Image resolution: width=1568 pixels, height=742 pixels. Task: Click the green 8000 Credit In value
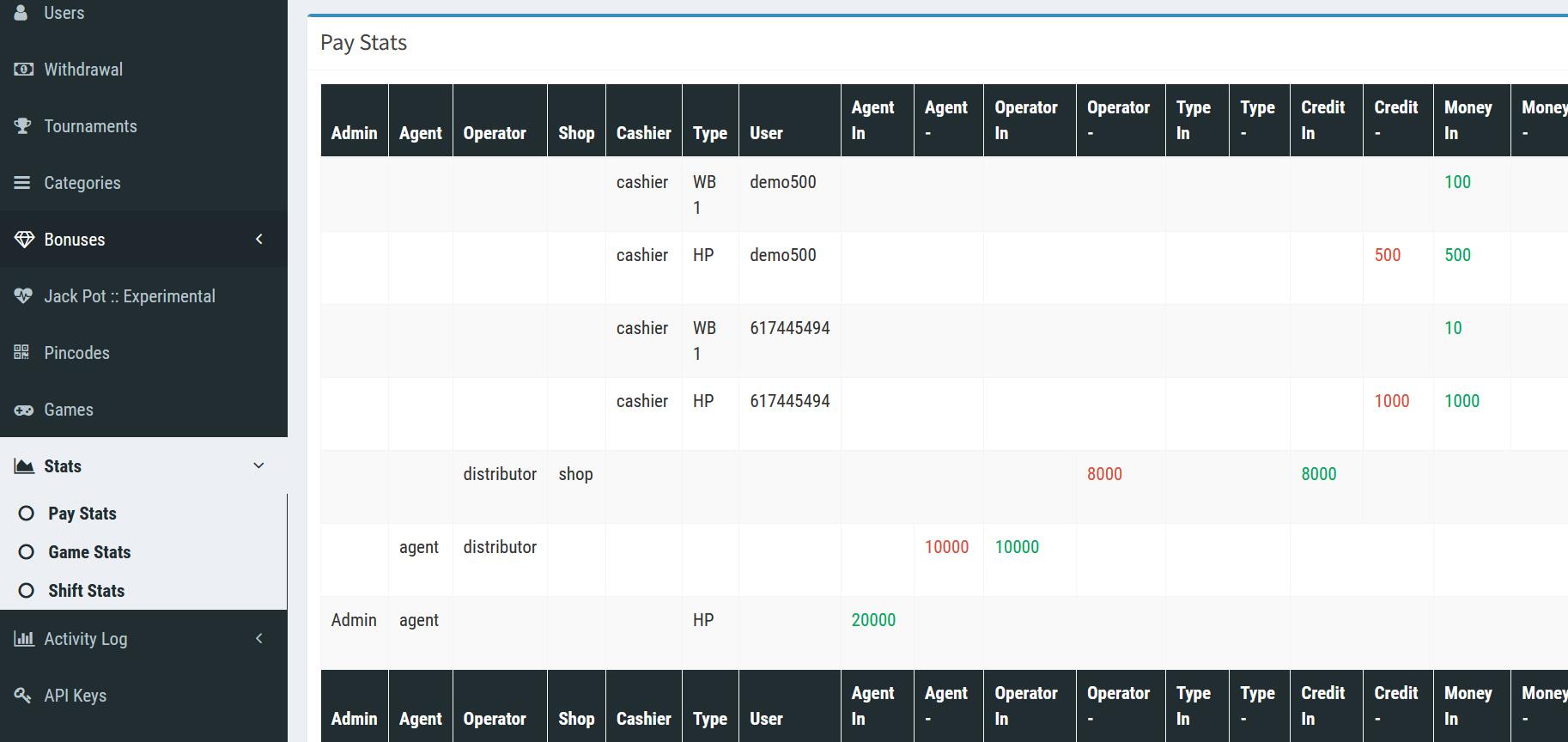pyautogui.click(x=1319, y=474)
